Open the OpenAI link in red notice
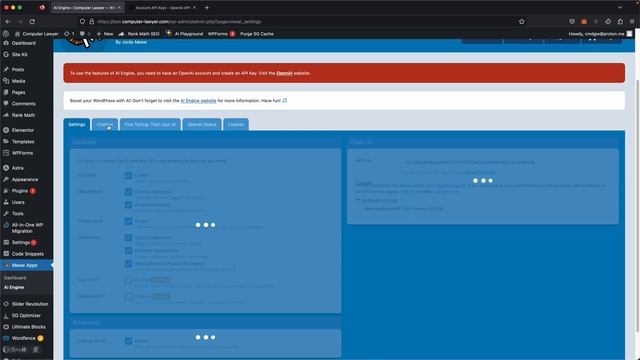Viewport: 640px width, 360px height. click(284, 73)
